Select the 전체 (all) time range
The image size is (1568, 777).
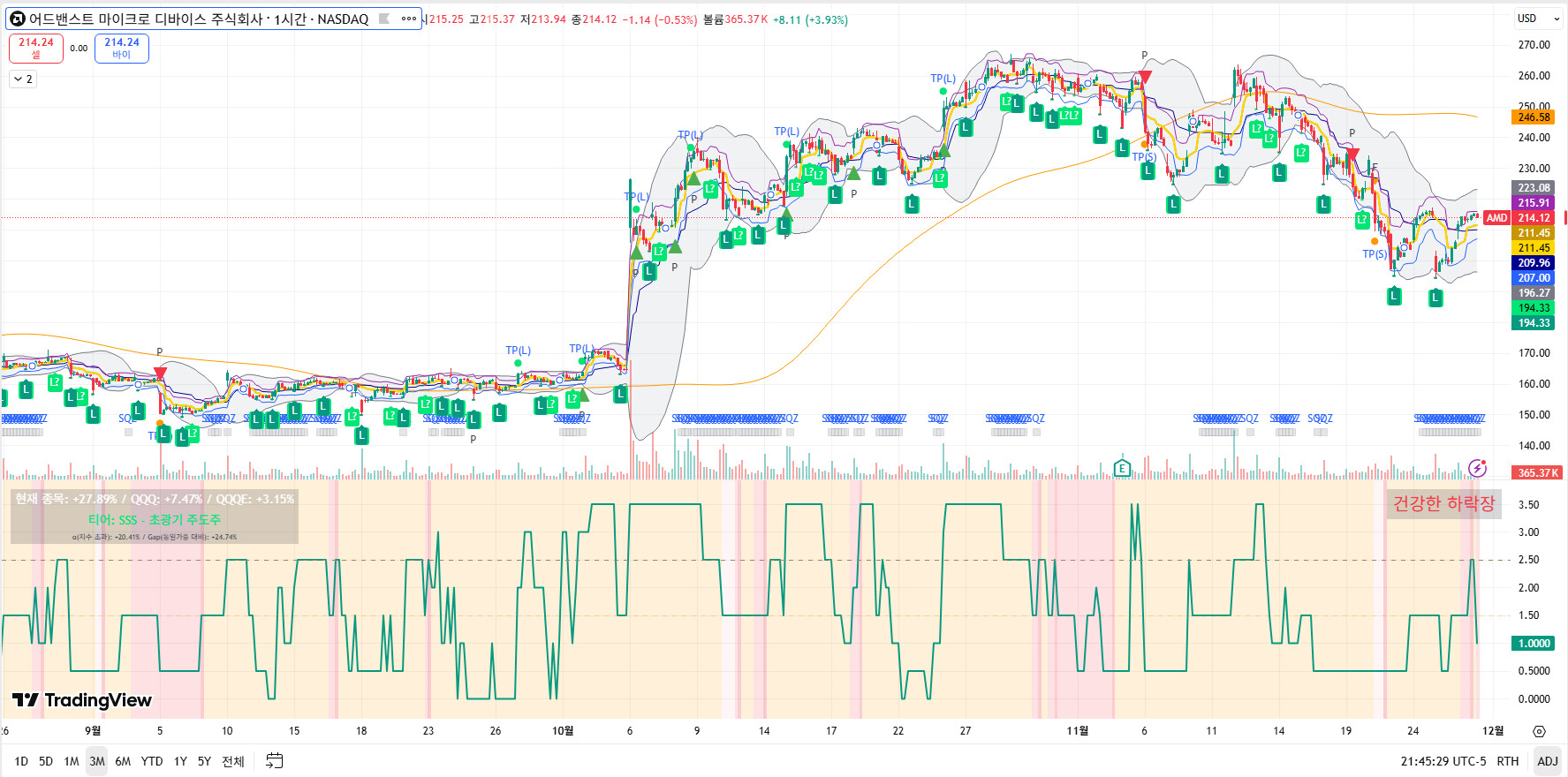233,761
